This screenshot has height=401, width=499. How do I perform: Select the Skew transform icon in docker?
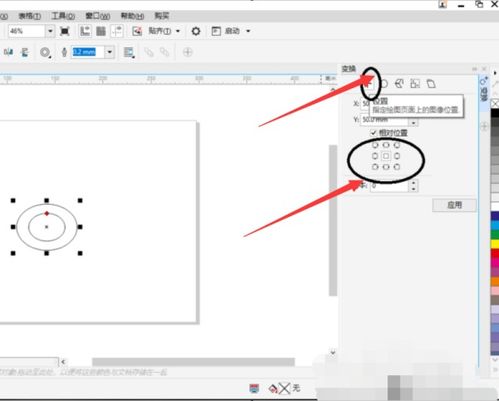coord(431,84)
